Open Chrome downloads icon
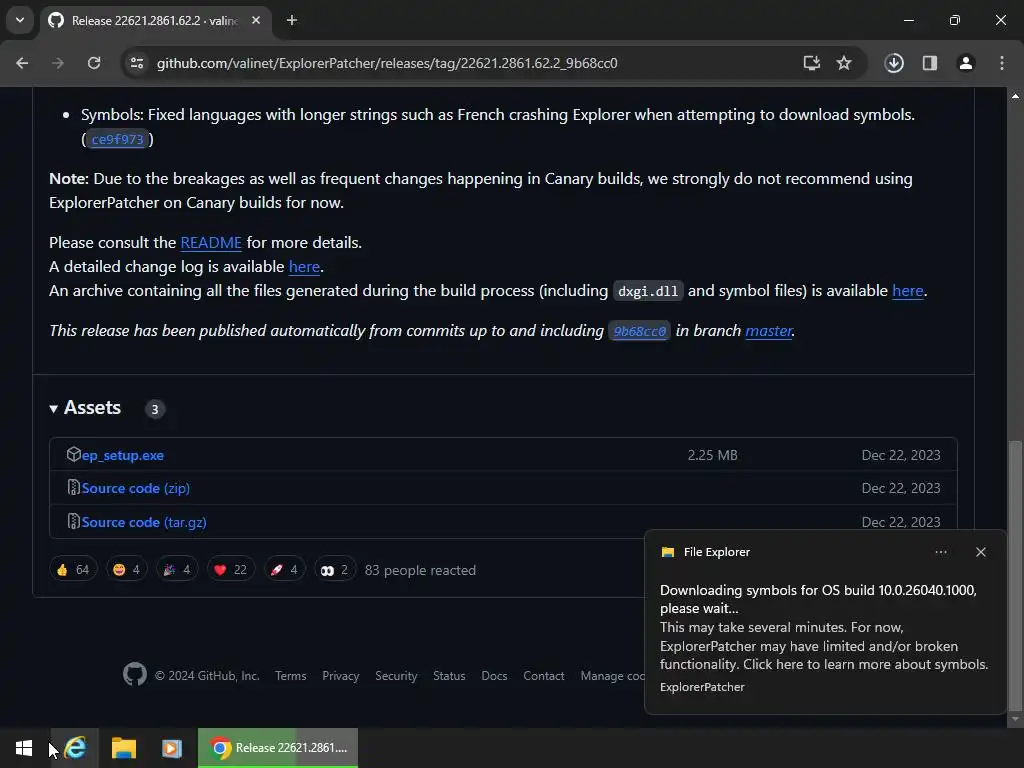 pos(894,63)
